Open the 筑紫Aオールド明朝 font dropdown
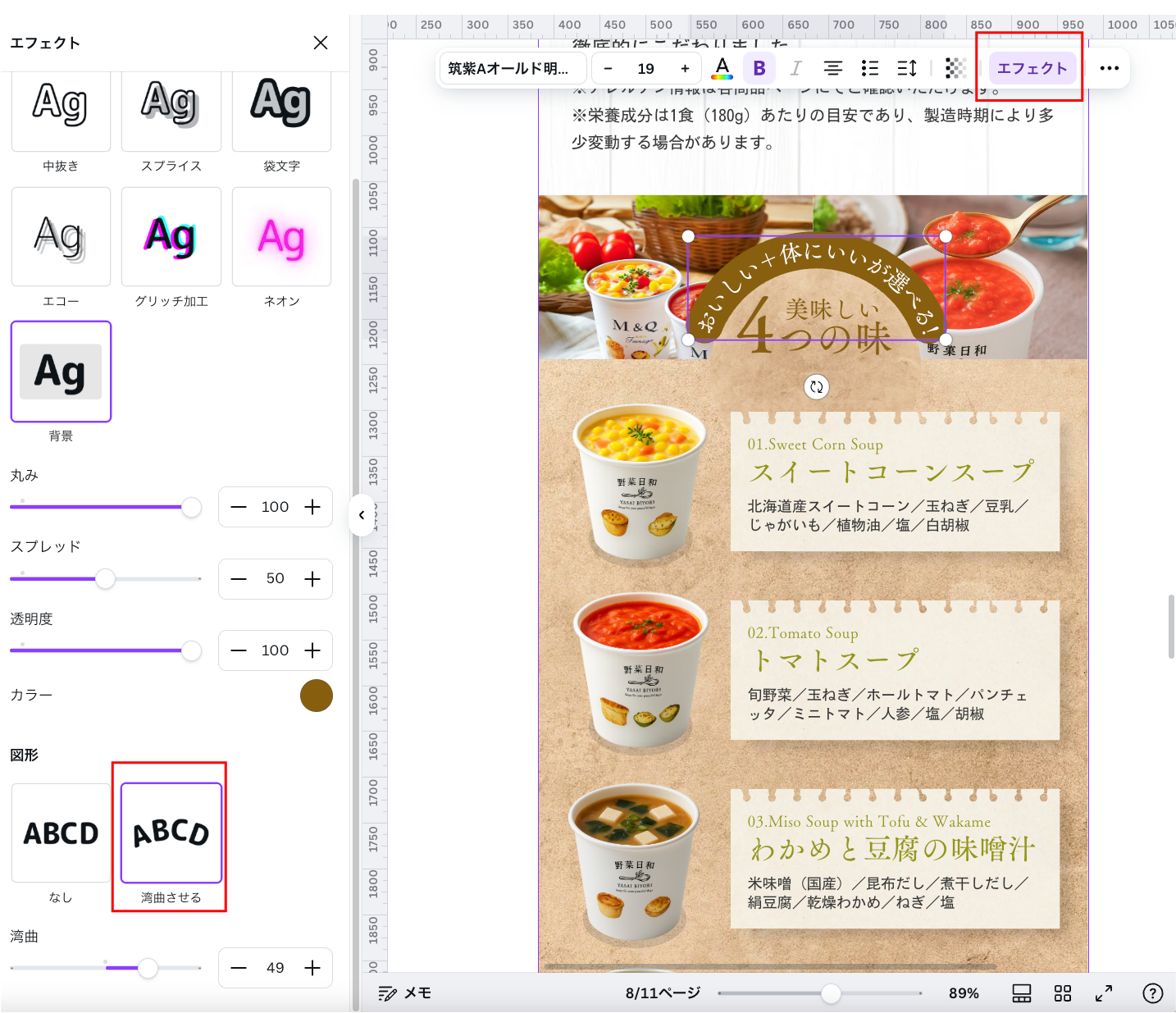1176x1013 pixels. click(x=512, y=68)
